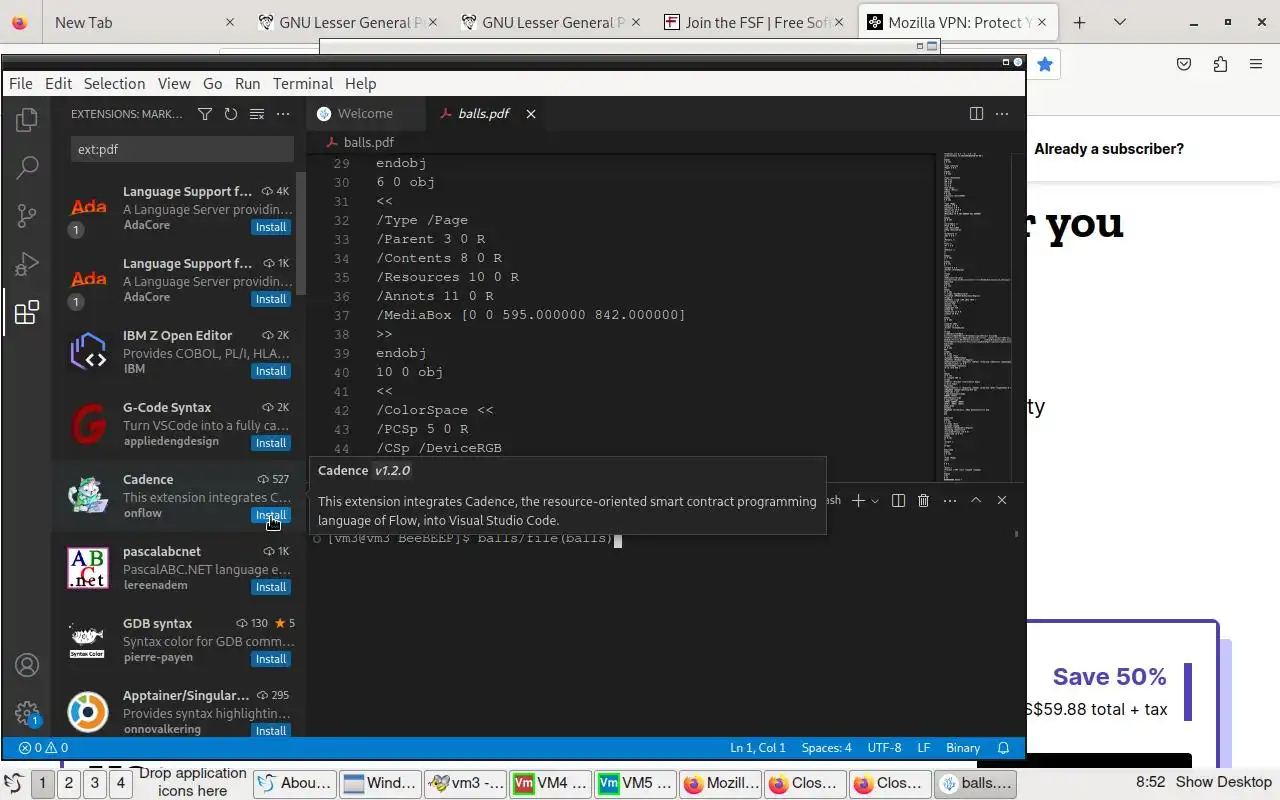Switch to the Welcome editor tab
Viewport: 1280px width, 800px height.
366,114
